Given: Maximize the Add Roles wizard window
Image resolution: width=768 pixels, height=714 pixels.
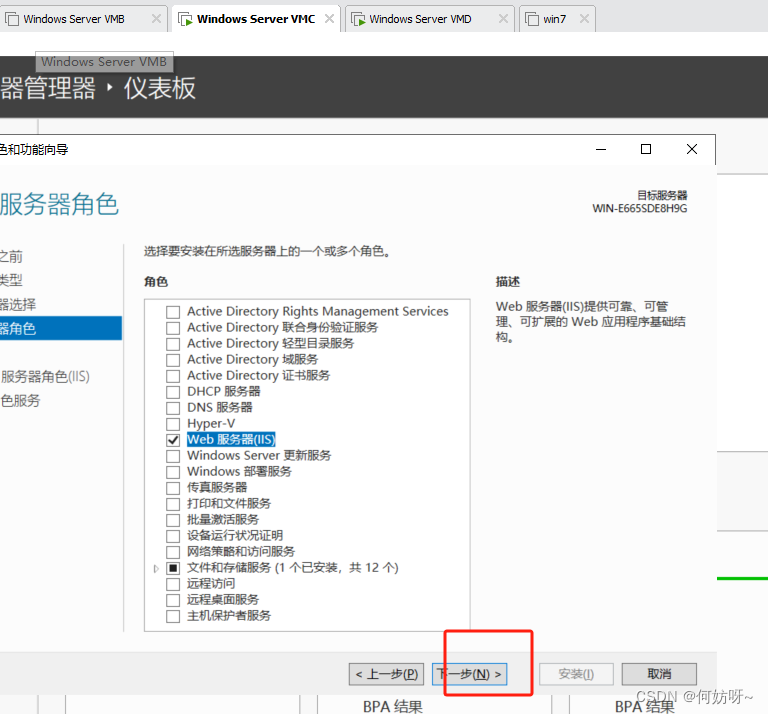Looking at the screenshot, I should tap(646, 149).
